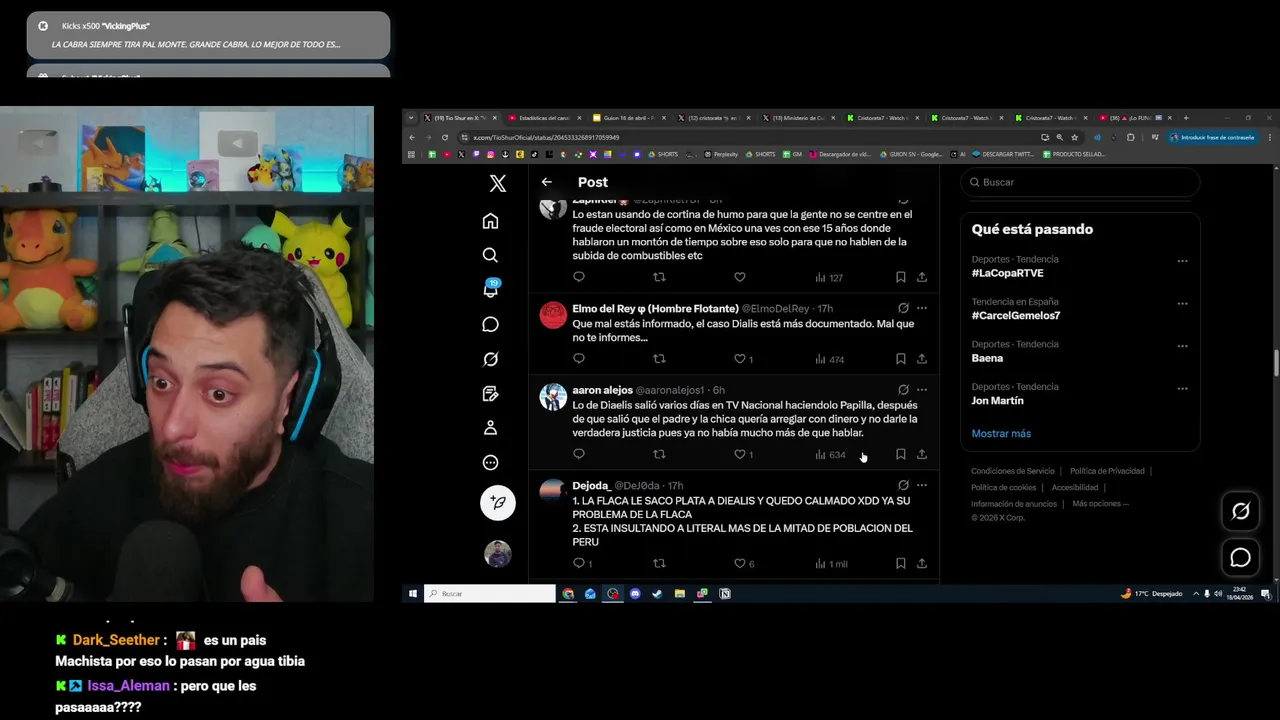Open the #LaCopaRTVE trend
This screenshot has height=720, width=1280.
(1007, 273)
